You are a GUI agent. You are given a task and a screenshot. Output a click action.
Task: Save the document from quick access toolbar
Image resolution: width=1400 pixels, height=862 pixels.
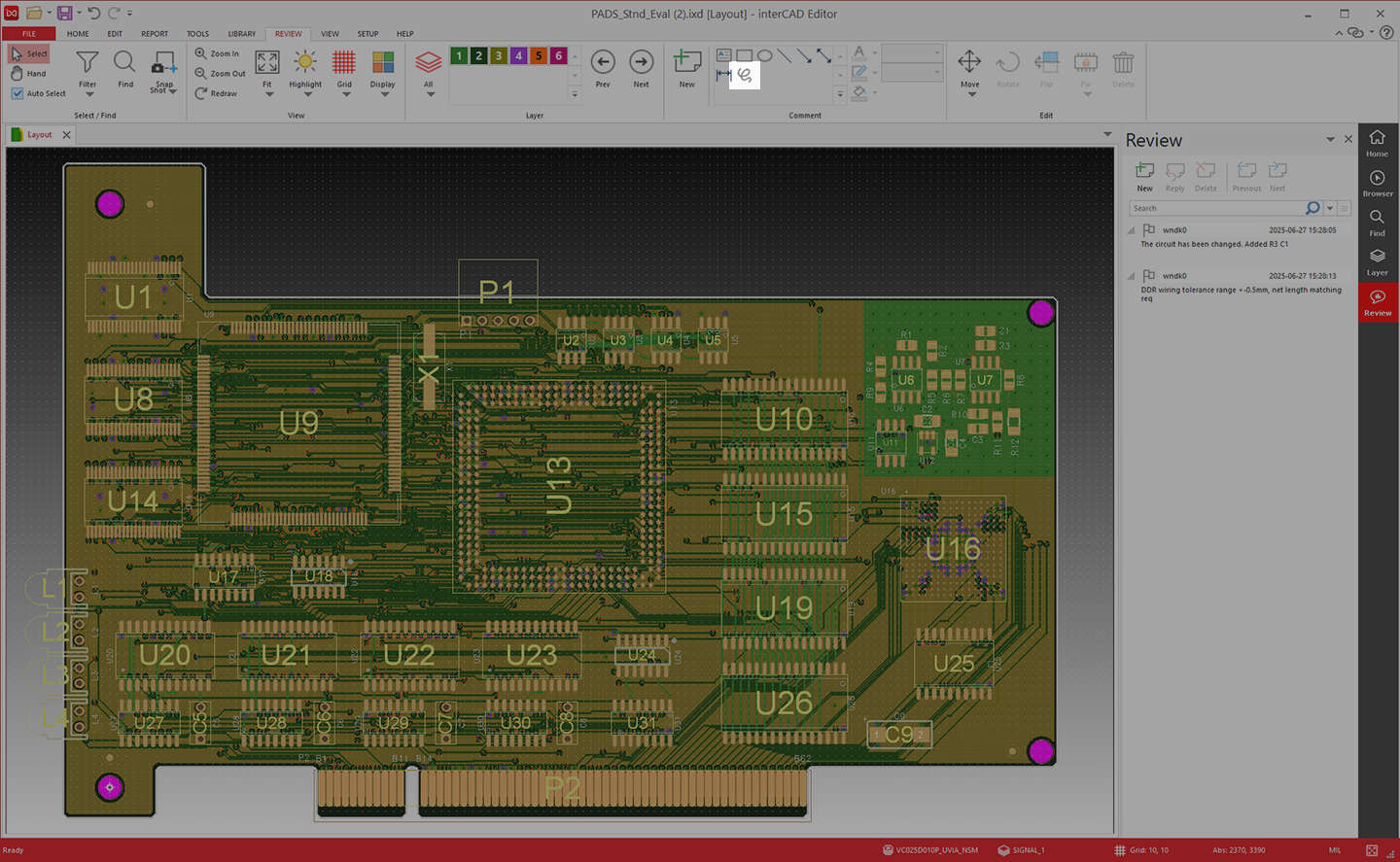[64, 13]
